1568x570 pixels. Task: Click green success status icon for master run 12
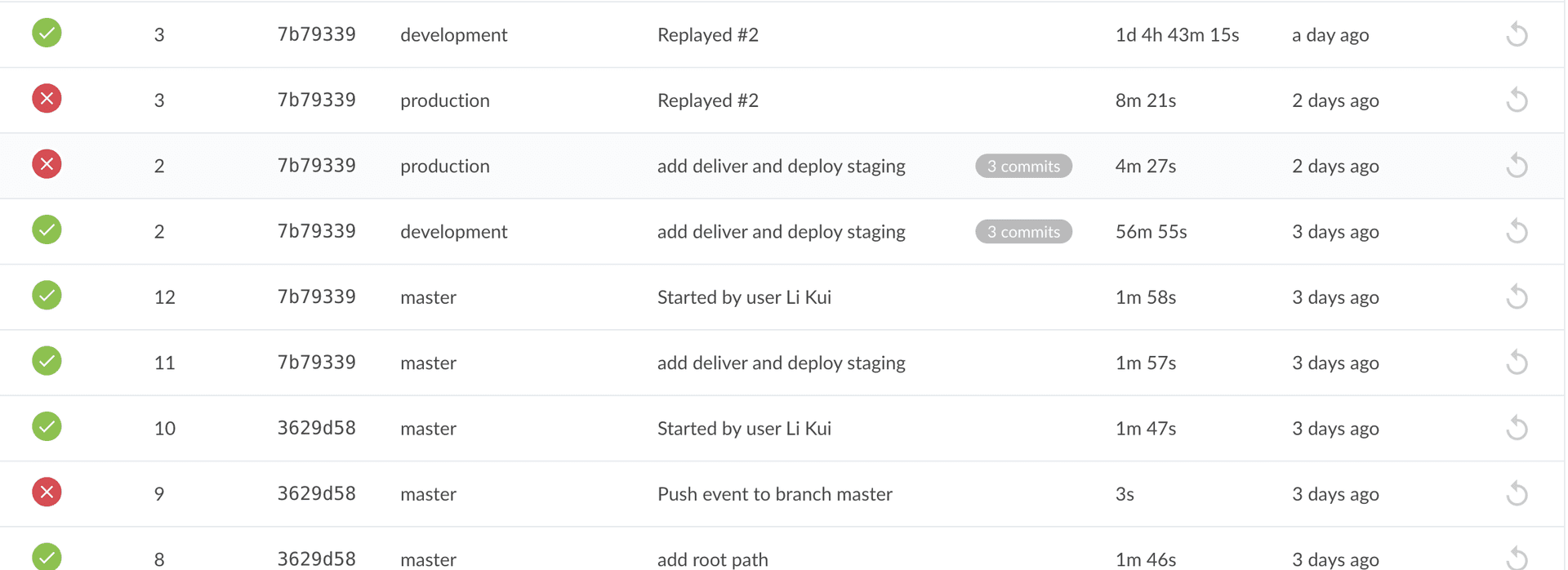click(x=47, y=296)
